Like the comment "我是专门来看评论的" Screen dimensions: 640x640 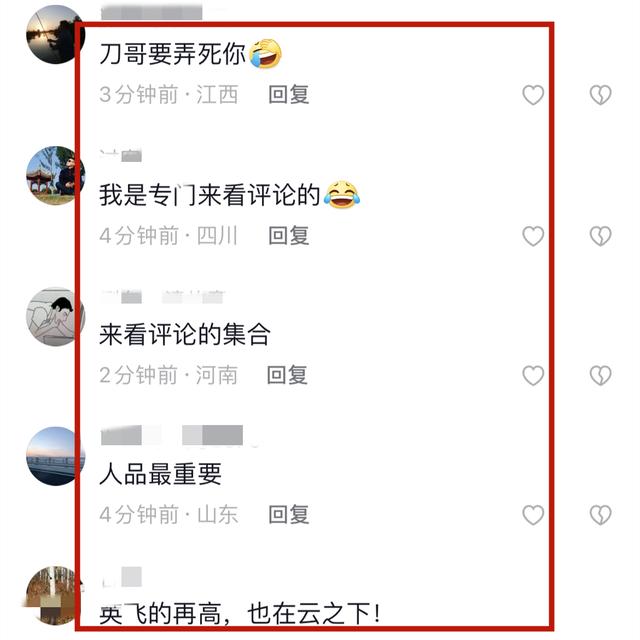533,236
